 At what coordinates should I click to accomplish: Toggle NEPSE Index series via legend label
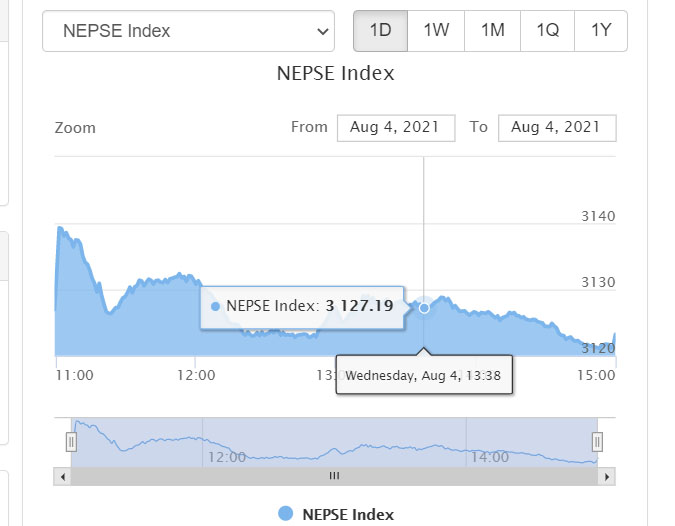point(348,514)
